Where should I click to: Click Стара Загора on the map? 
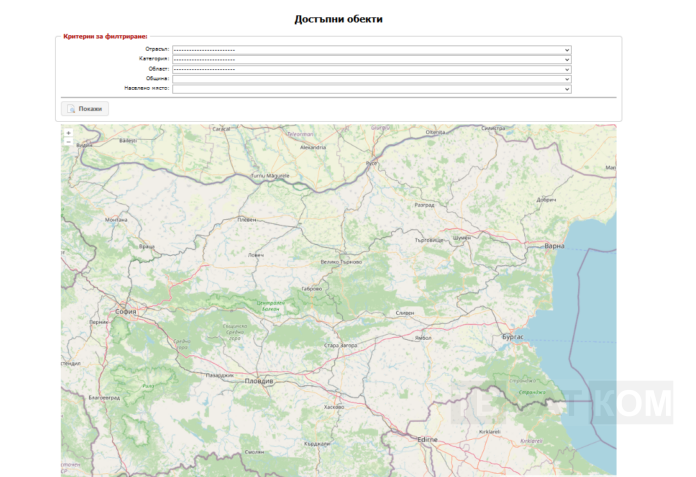(339, 345)
